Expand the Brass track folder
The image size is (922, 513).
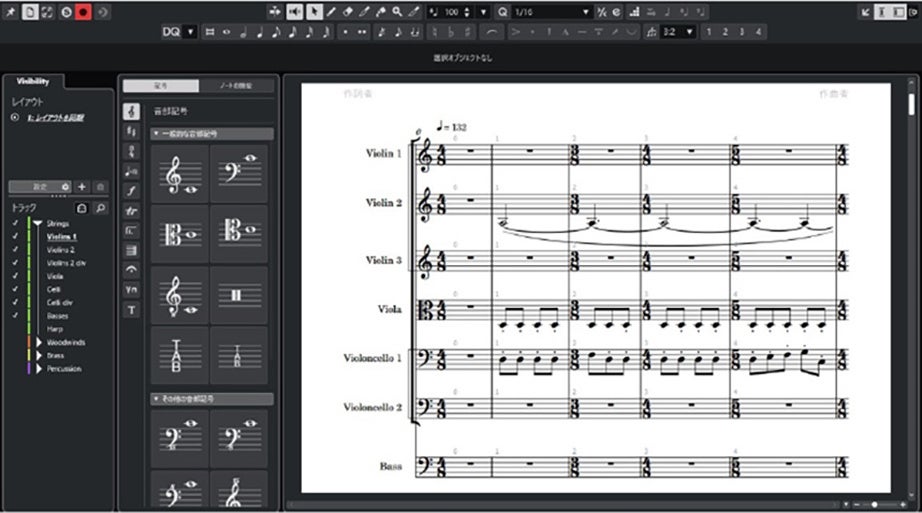coord(41,355)
